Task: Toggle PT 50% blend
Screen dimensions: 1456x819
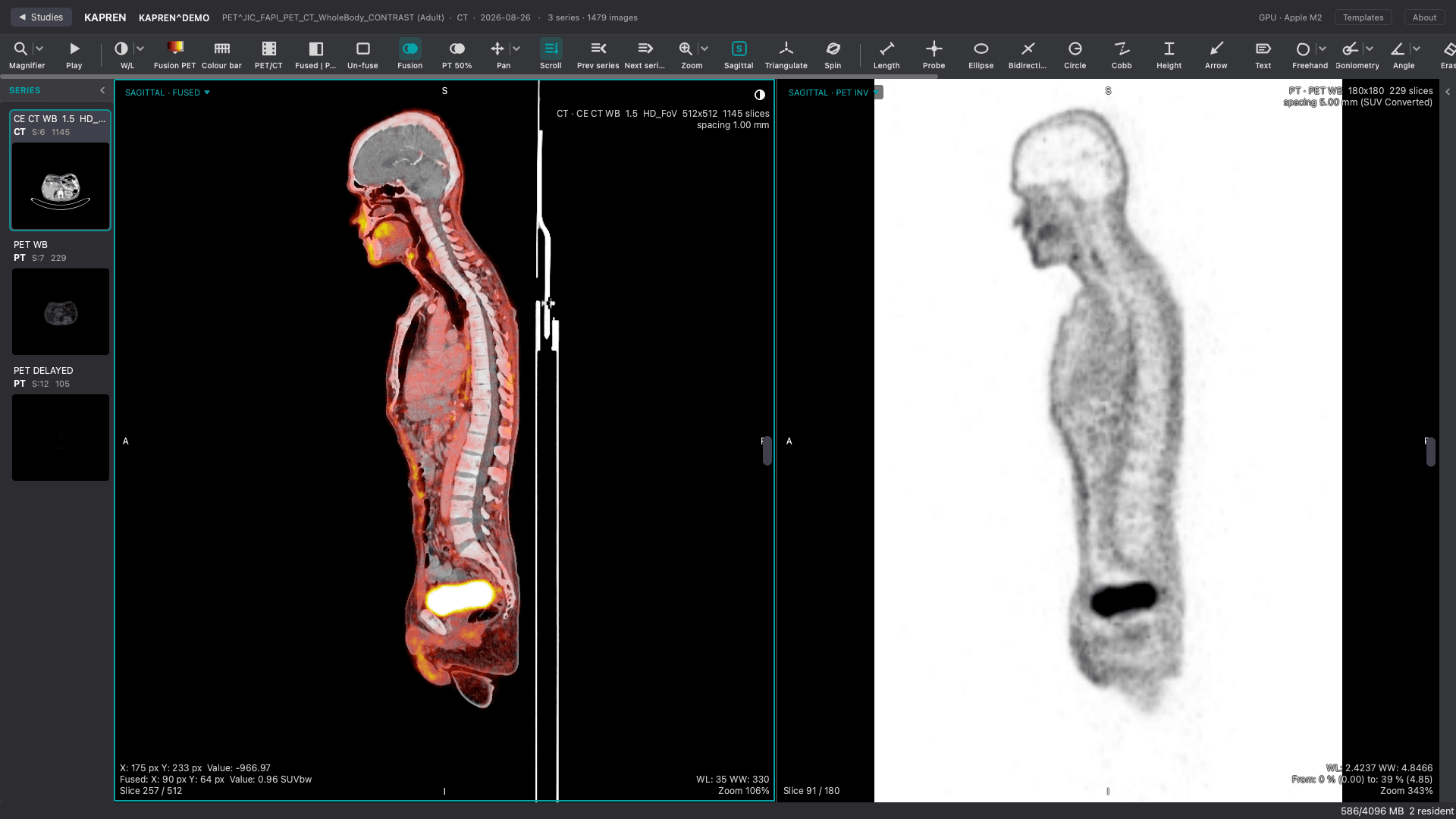Action: [x=457, y=55]
